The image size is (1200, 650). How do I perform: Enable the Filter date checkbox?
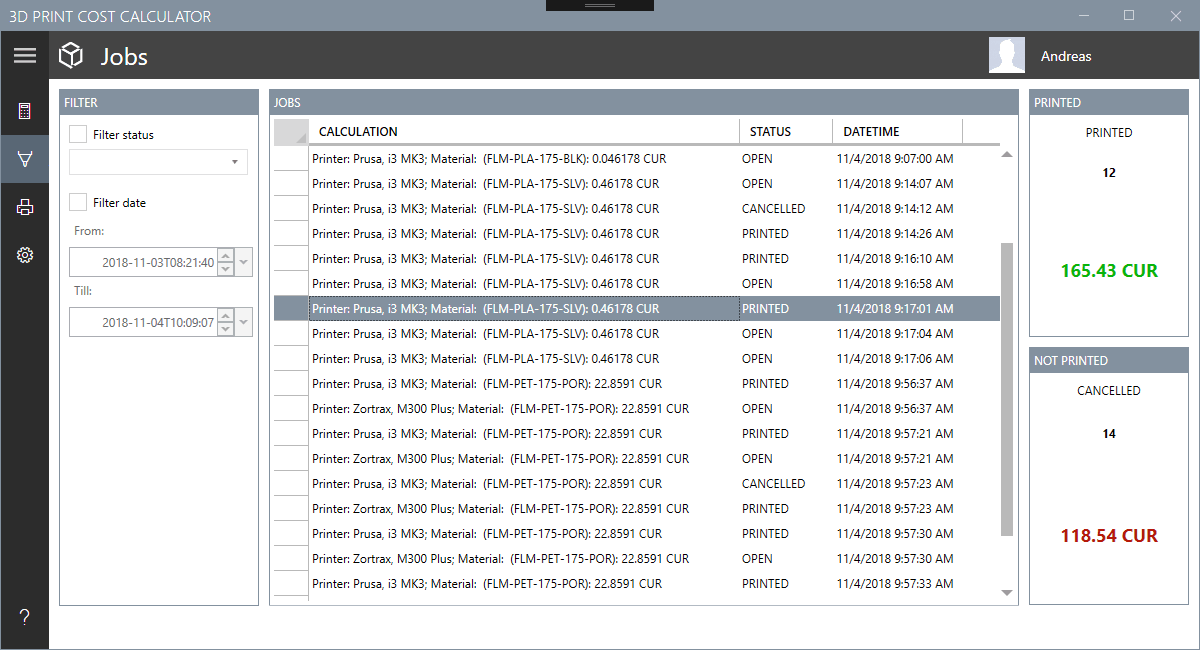[x=78, y=202]
